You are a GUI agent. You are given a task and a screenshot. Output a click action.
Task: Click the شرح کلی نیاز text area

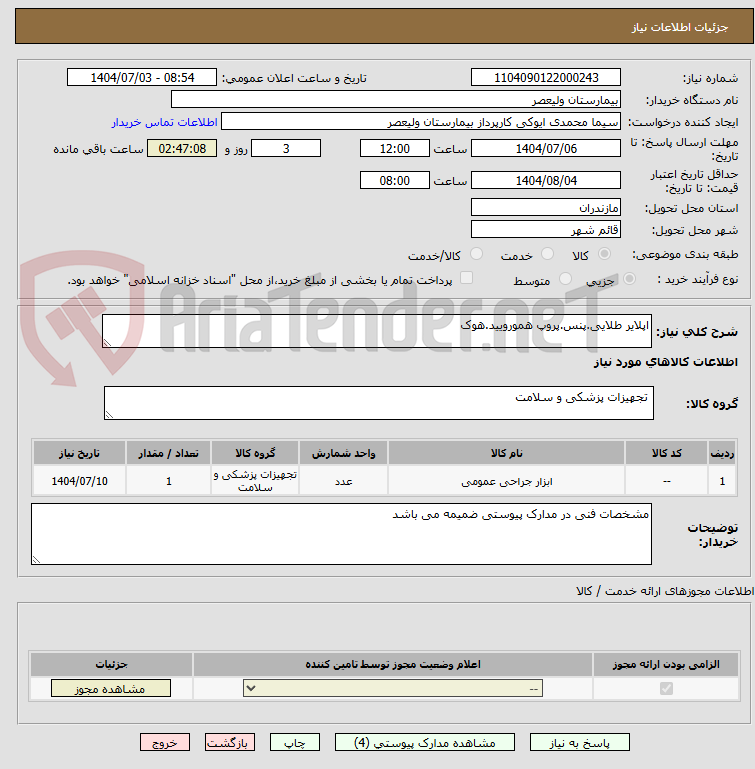(x=377, y=332)
